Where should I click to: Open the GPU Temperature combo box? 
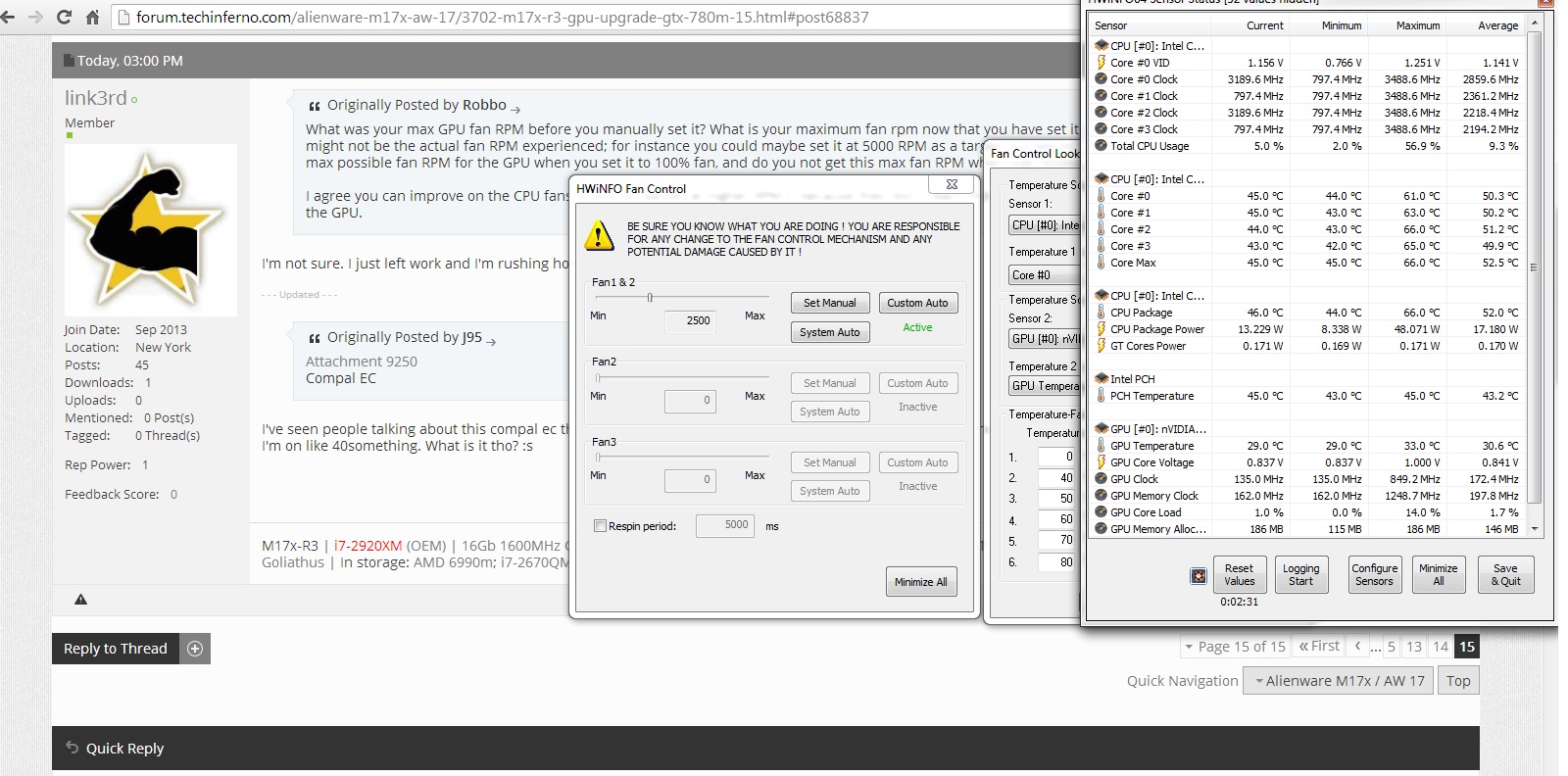(1045, 386)
